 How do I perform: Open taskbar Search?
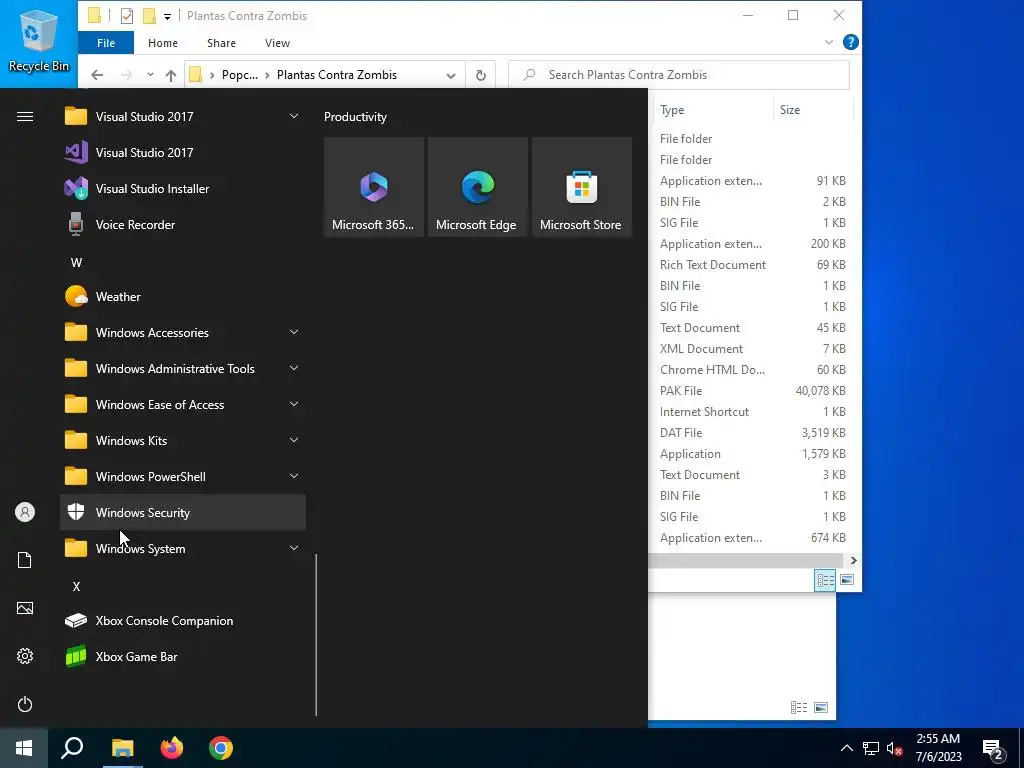click(72, 748)
